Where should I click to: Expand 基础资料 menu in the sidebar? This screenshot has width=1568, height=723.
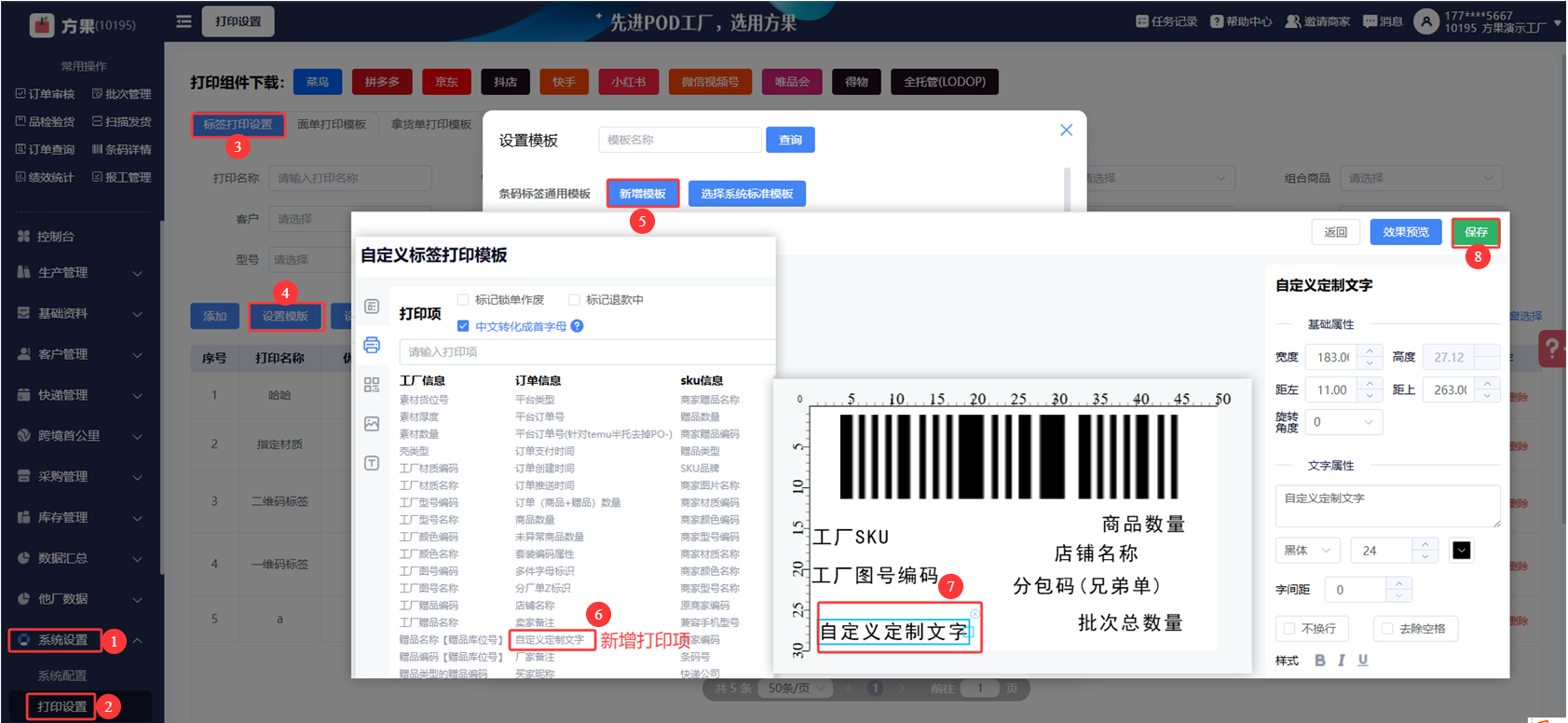pyautogui.click(x=81, y=314)
